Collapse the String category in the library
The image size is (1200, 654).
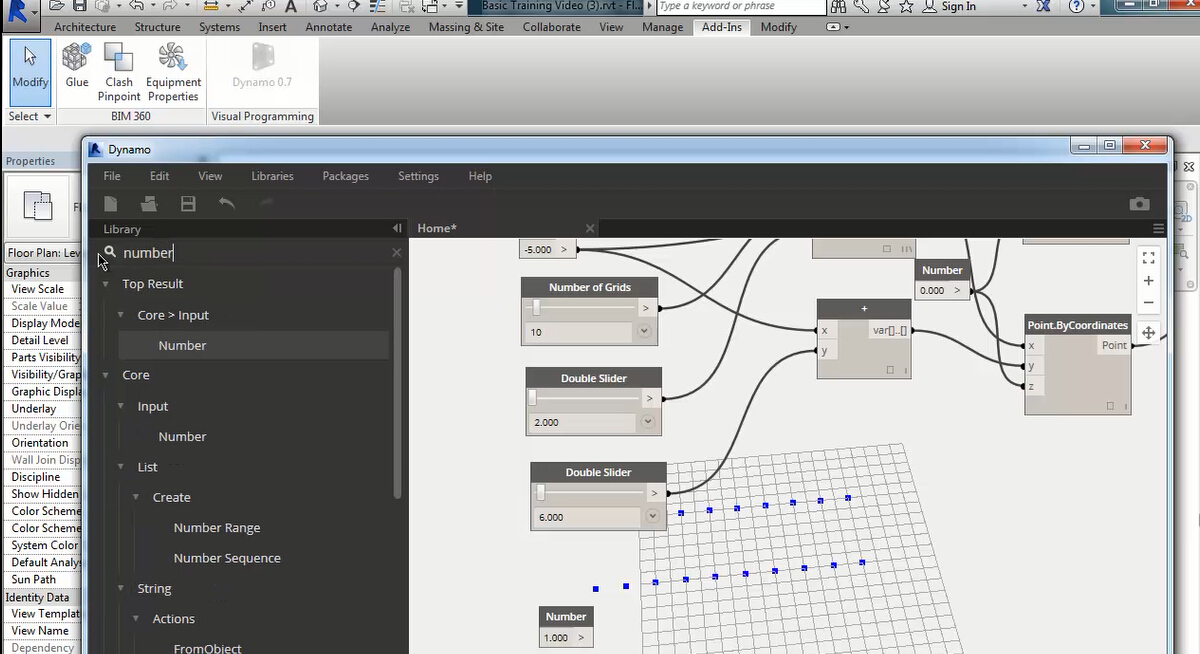pyautogui.click(x=121, y=588)
